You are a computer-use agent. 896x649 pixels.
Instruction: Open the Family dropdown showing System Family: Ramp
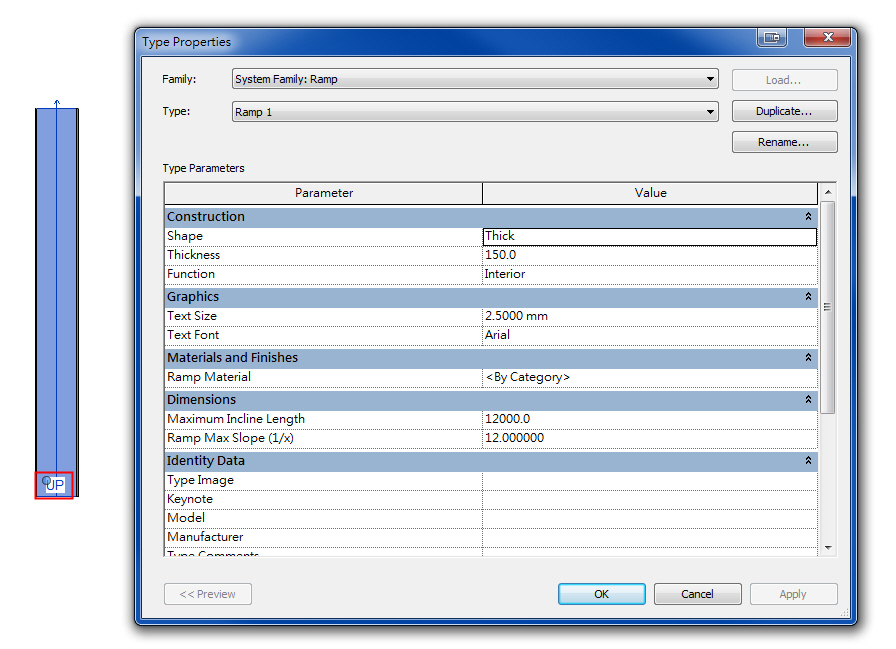(475, 79)
